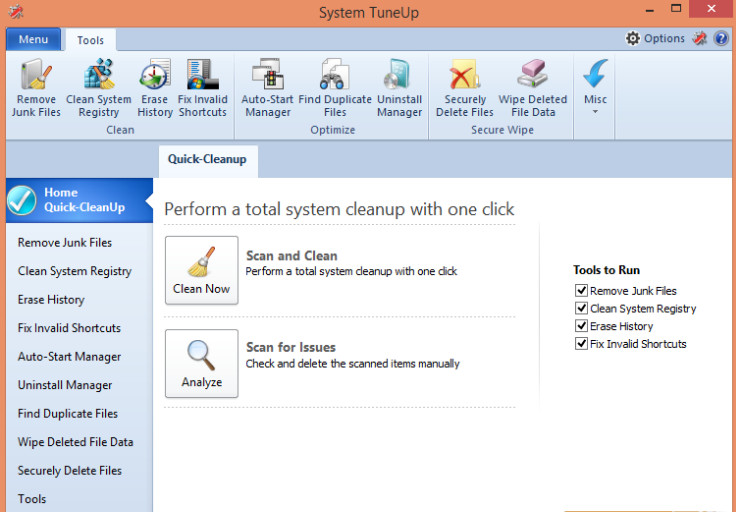
Task: Toggle Clean System Registry checkbox
Action: pyautogui.click(x=581, y=308)
